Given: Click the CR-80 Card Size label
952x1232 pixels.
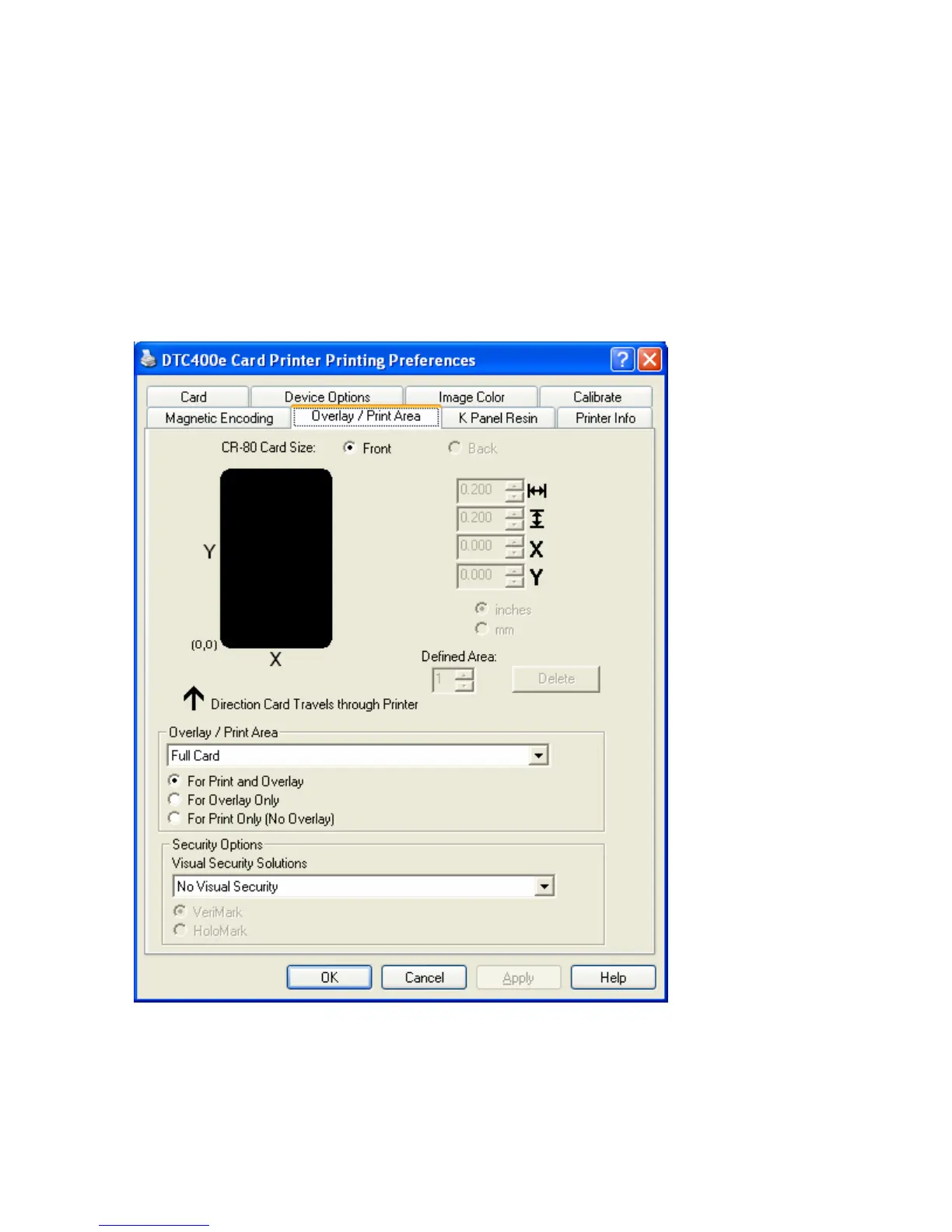Looking at the screenshot, I should click(x=268, y=447).
